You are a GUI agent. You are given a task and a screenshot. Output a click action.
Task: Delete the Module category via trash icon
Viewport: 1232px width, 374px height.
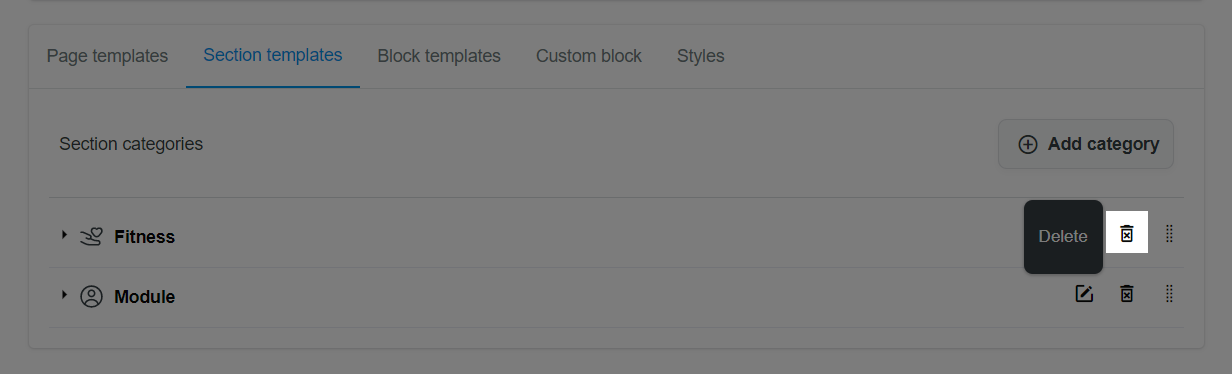click(1127, 294)
